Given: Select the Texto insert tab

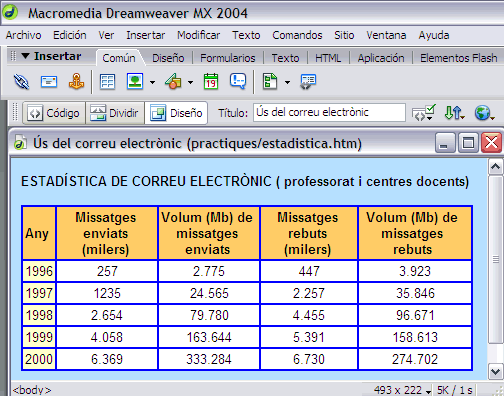Looking at the screenshot, I should (285, 58).
